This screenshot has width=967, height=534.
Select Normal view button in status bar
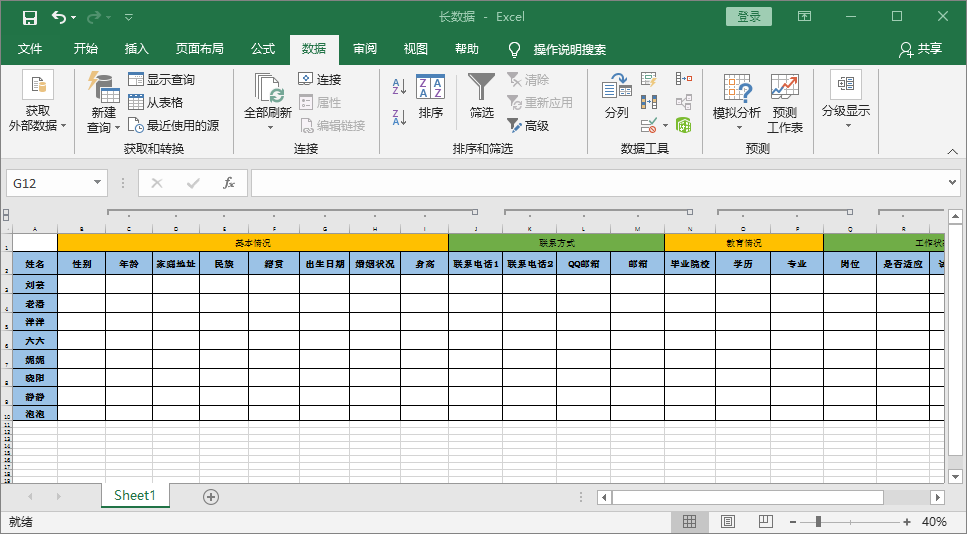[690, 522]
